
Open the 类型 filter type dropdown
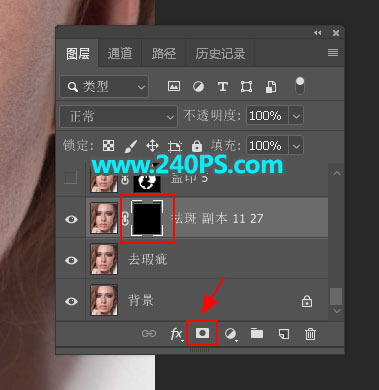pos(104,87)
